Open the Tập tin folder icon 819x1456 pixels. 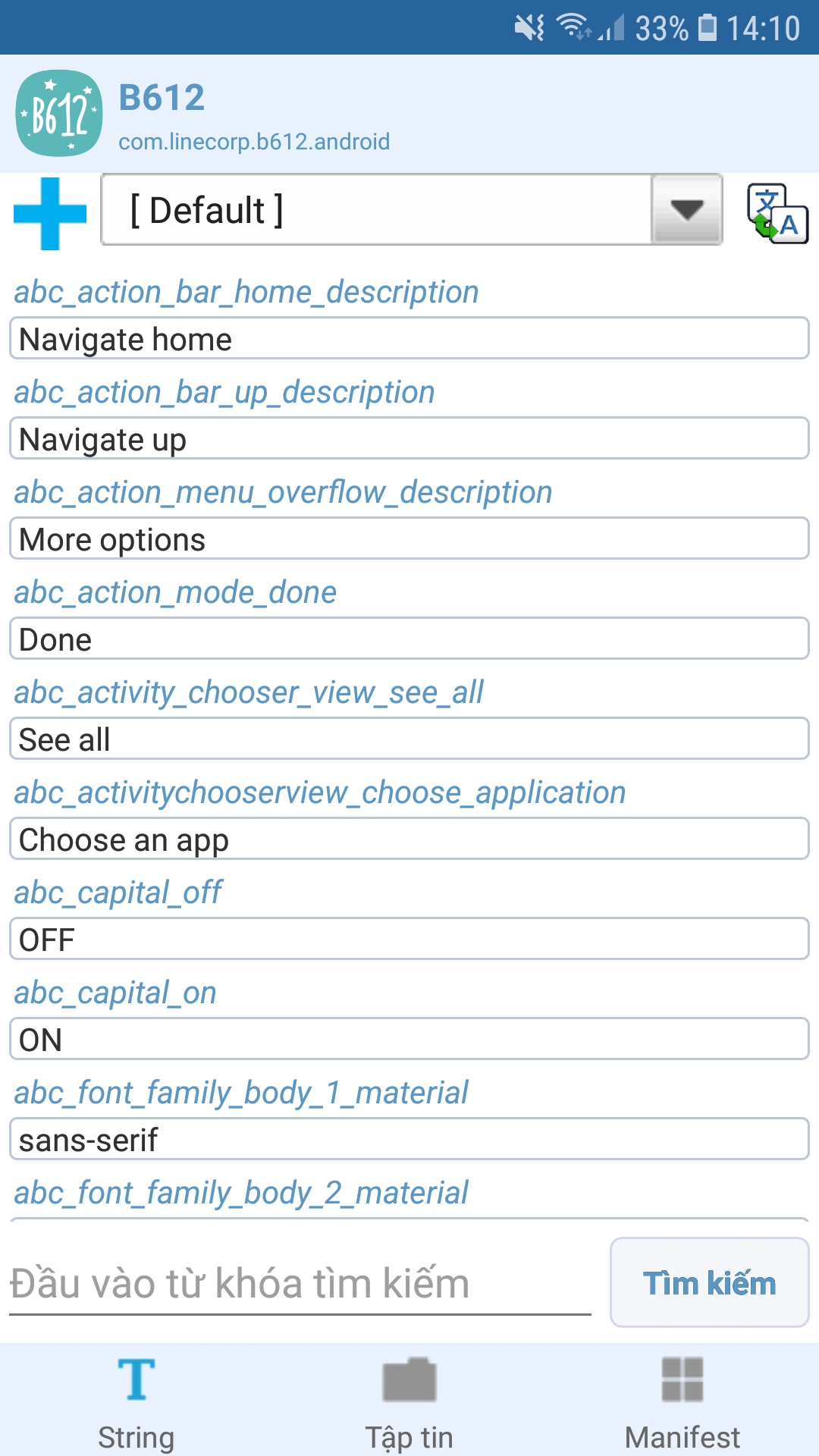409,1379
